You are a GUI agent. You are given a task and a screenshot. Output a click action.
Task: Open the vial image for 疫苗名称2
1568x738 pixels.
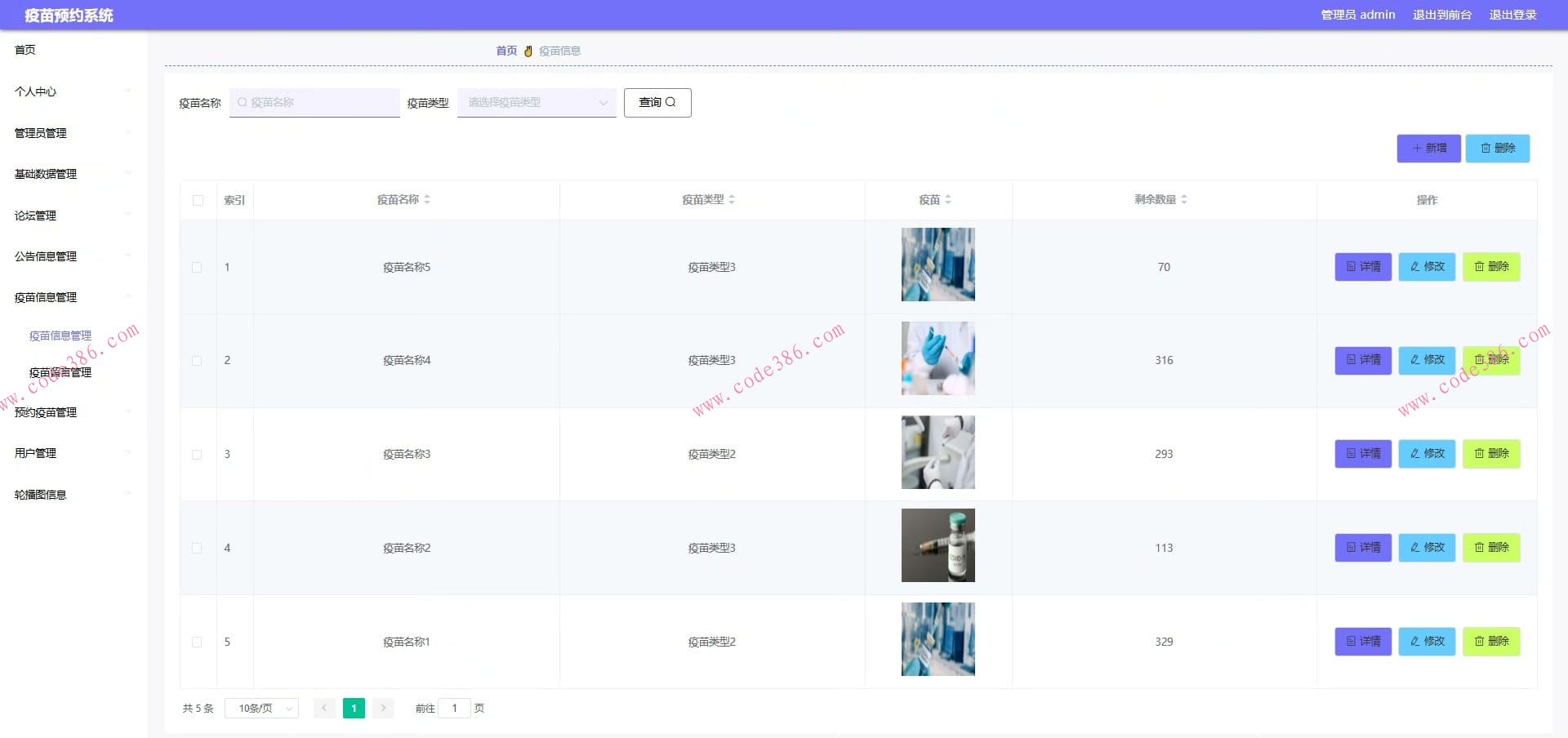[x=938, y=545]
